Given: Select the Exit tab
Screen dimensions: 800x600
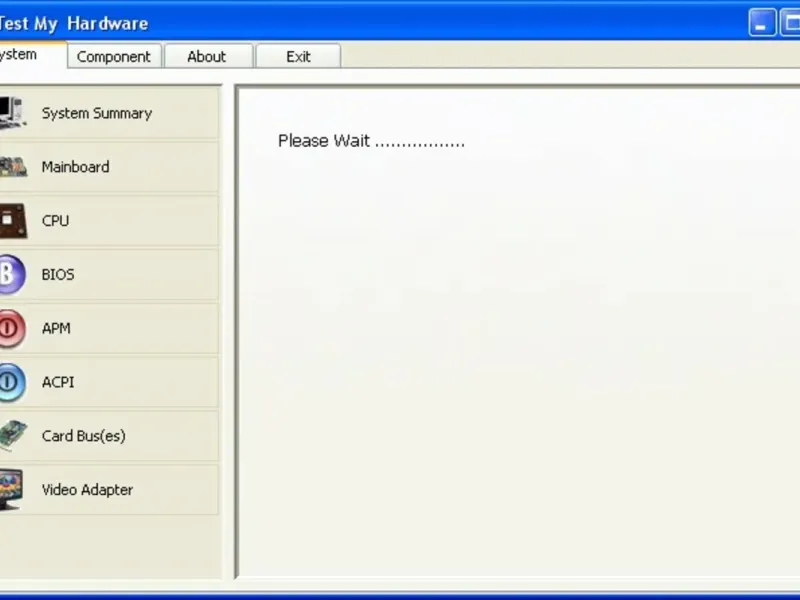Looking at the screenshot, I should pyautogui.click(x=298, y=56).
